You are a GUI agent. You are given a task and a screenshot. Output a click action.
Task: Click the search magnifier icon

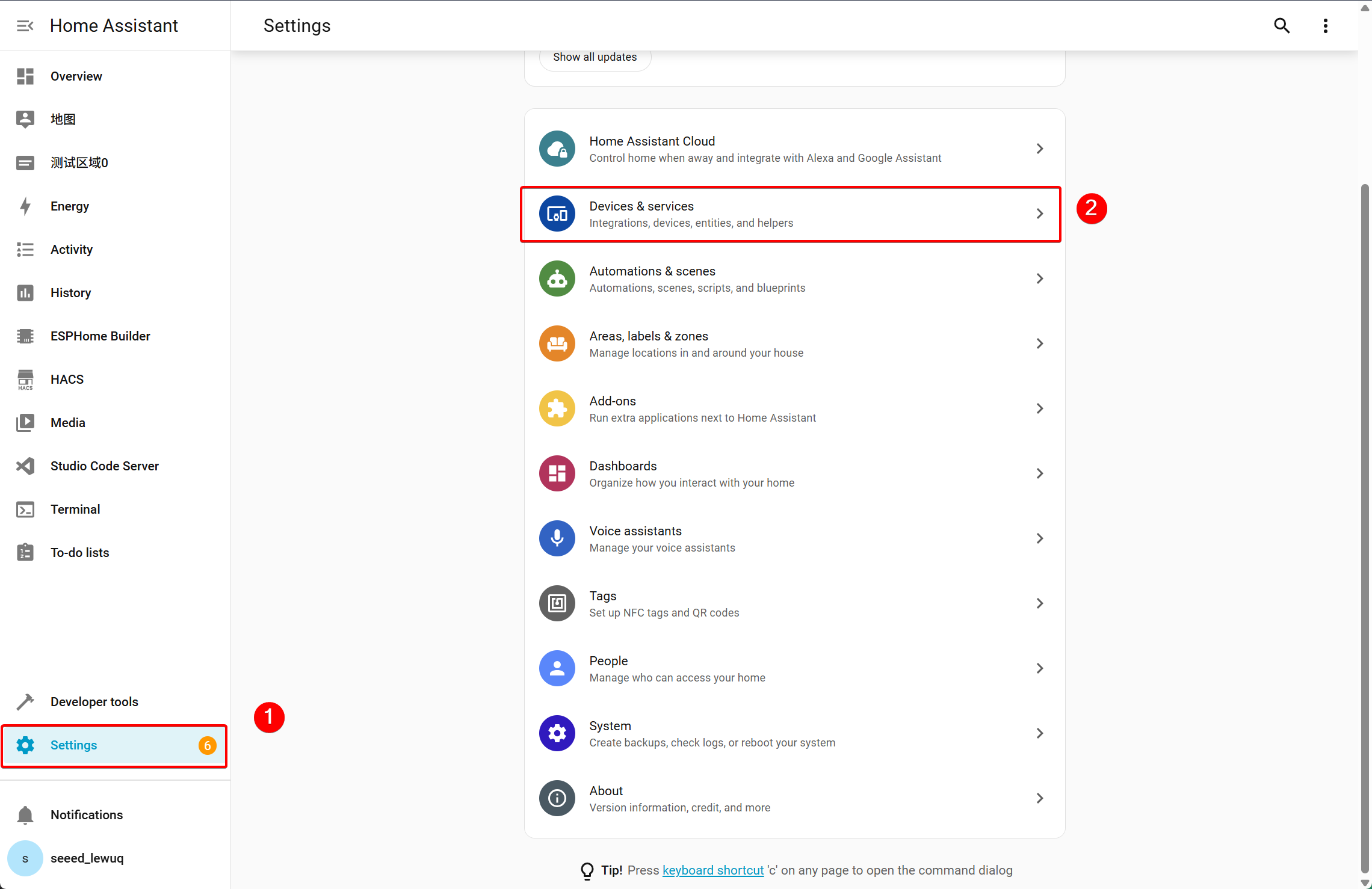coord(1282,26)
